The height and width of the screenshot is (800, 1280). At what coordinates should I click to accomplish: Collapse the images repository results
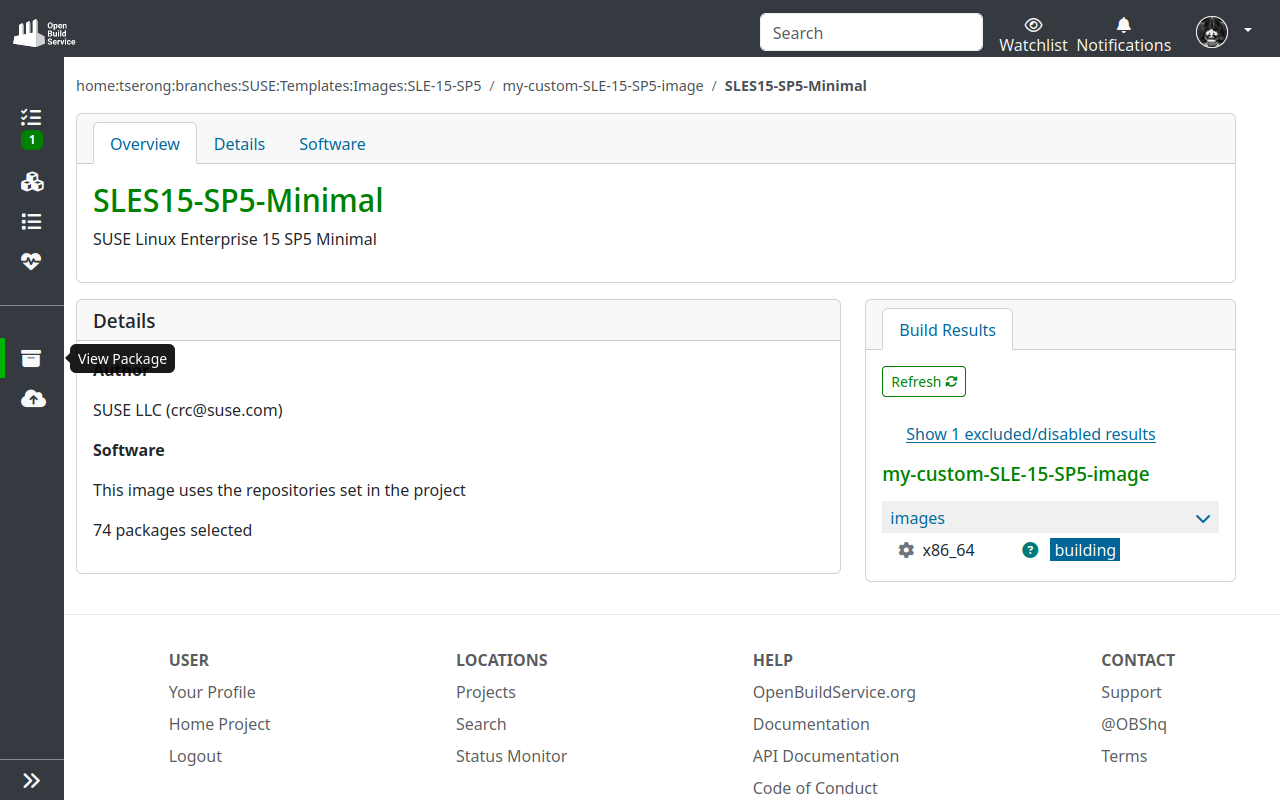coord(1202,517)
